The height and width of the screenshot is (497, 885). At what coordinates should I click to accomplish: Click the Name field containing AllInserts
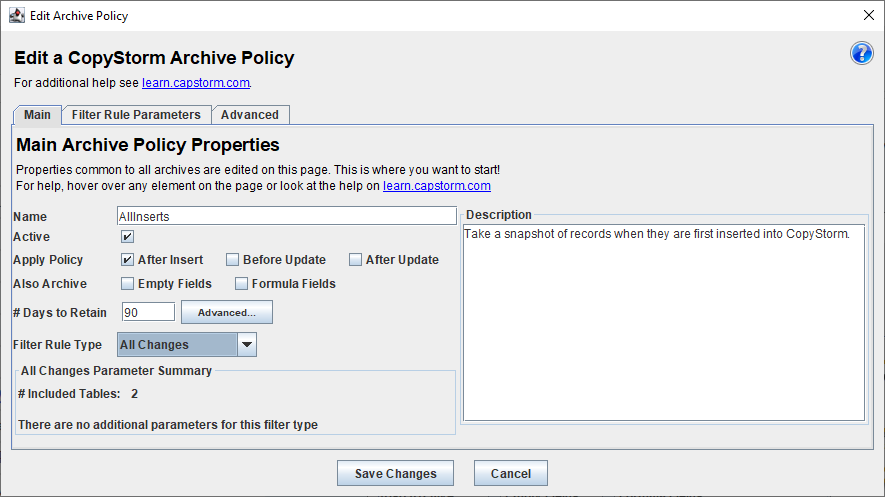[287, 216]
